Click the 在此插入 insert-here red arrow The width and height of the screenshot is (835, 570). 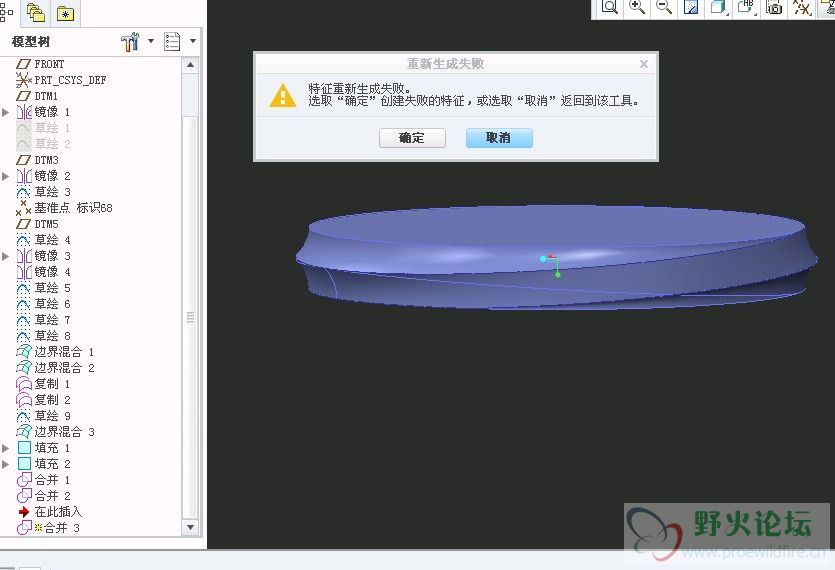[24, 511]
